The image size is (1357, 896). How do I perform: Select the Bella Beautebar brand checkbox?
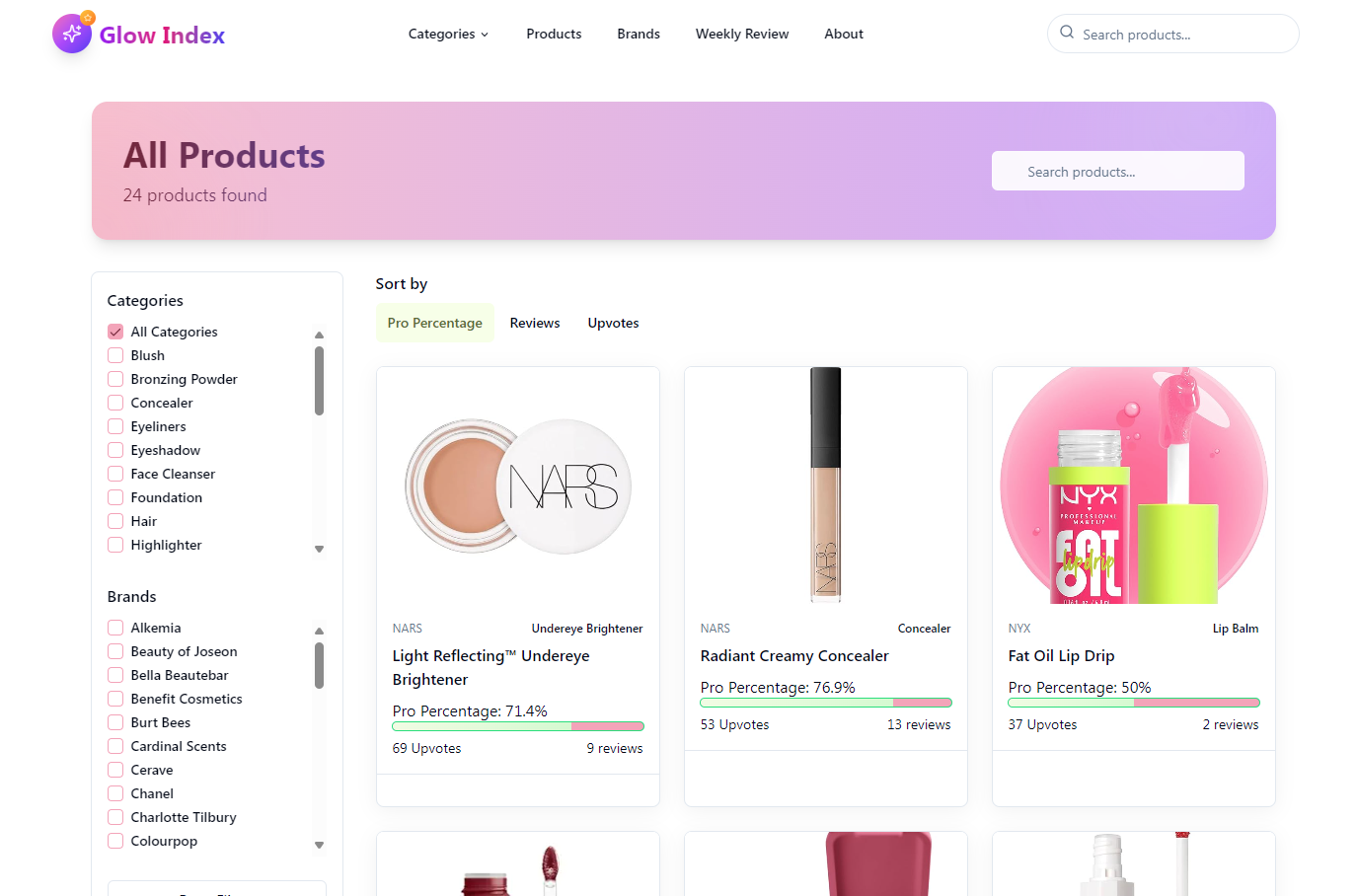tap(115, 675)
